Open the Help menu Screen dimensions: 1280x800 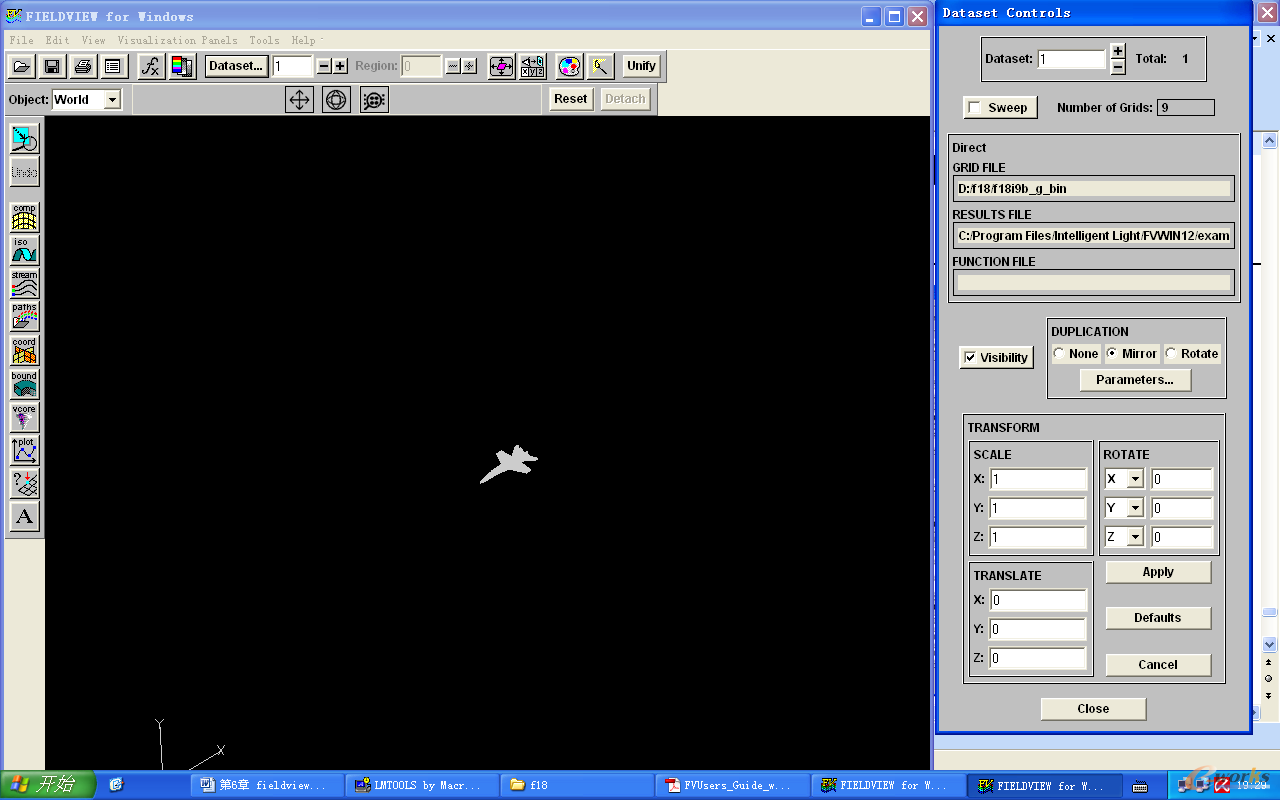pos(303,40)
